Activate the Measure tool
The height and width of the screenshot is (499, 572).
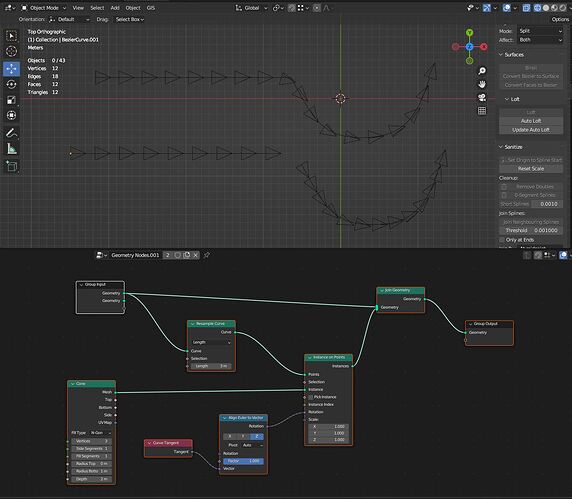(x=11, y=148)
